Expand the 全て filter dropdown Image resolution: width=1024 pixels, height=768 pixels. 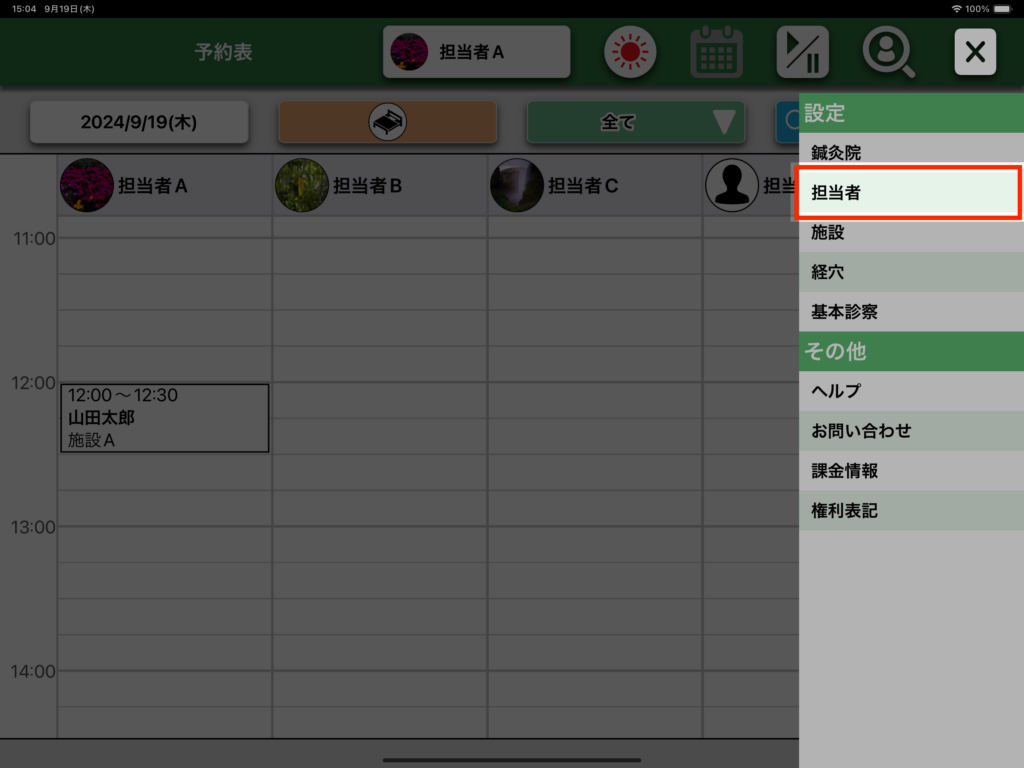point(635,123)
